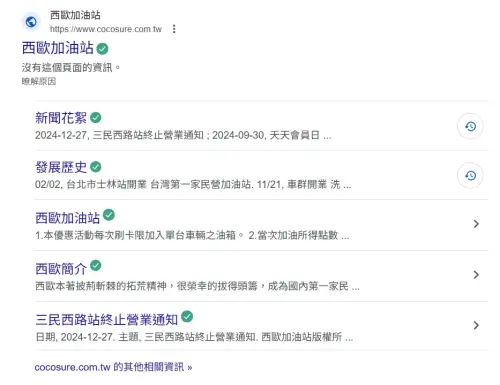Viewport: 500px width, 385px height.
Task: Expand chevron arrow in sitelink 西歐加油站 row
Action: [476, 224]
